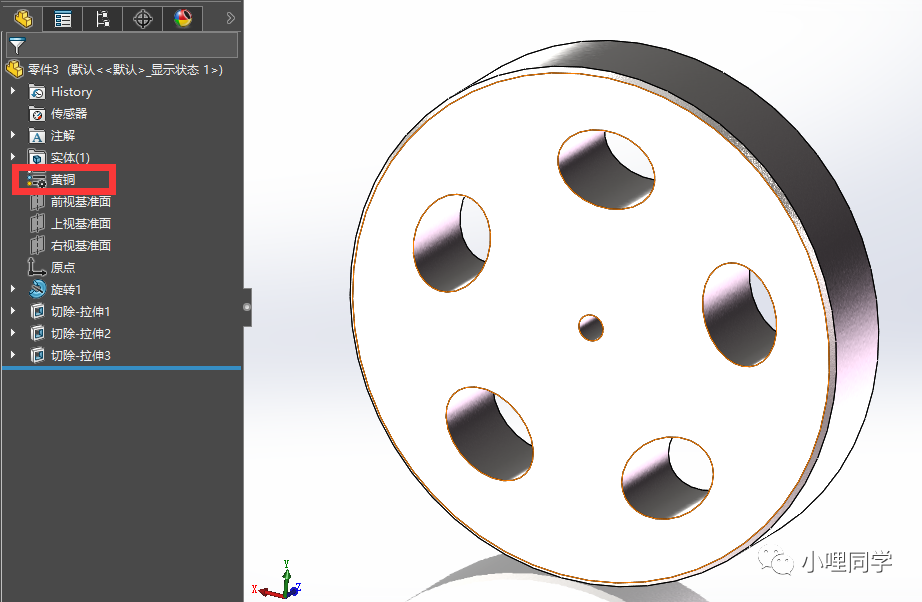Open the DimXpertManager tab
922x602 pixels.
(142, 18)
